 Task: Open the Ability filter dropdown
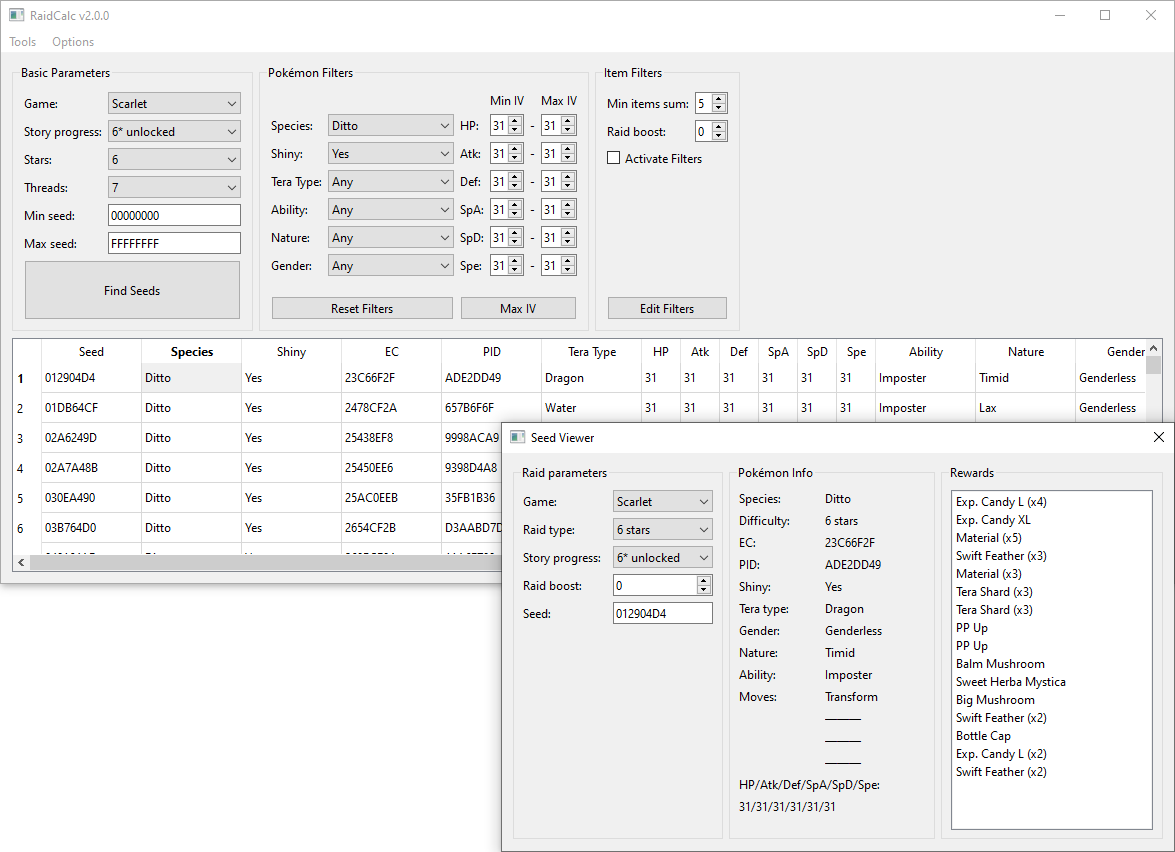pyautogui.click(x=390, y=210)
